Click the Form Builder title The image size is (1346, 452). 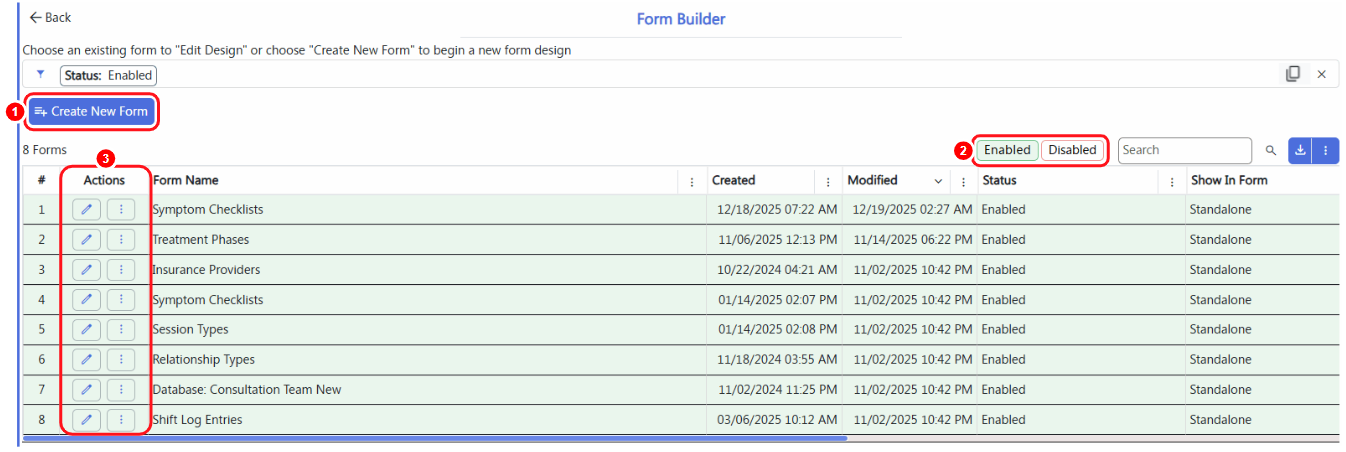(681, 19)
